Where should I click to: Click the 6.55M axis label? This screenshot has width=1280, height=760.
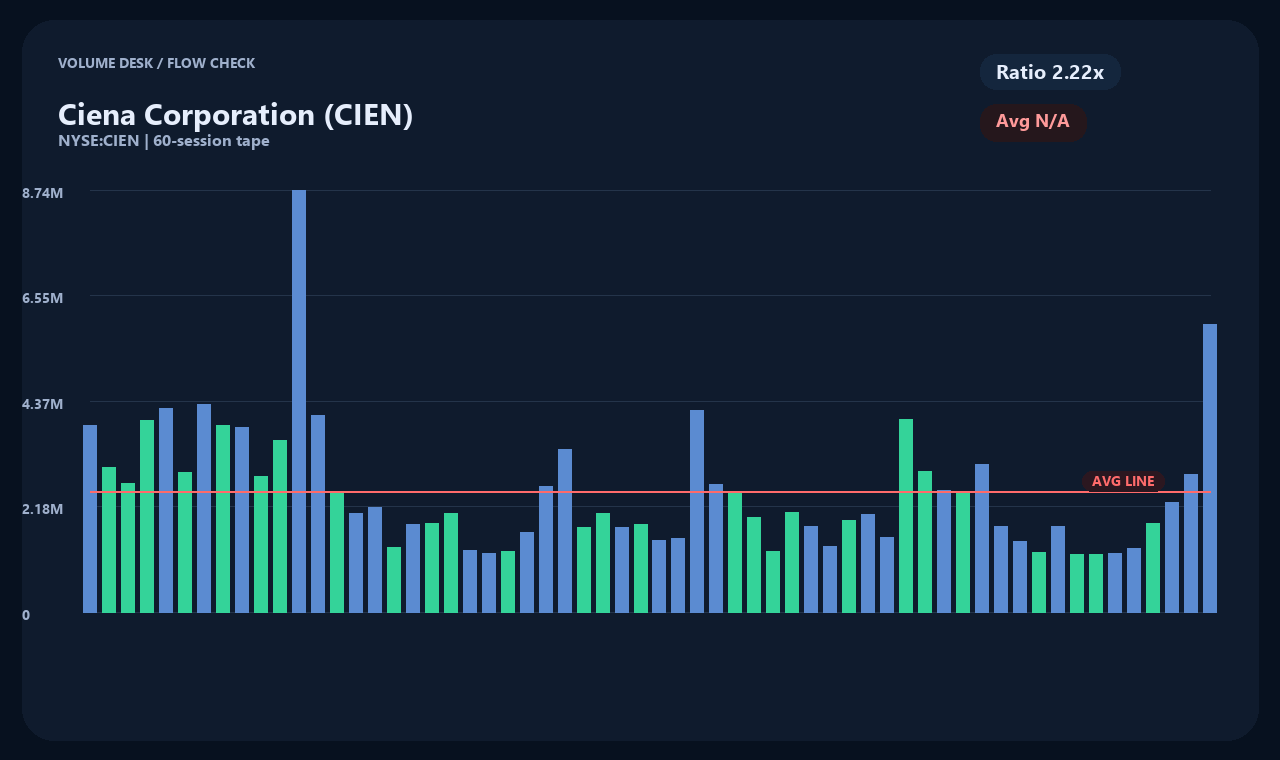click(43, 298)
